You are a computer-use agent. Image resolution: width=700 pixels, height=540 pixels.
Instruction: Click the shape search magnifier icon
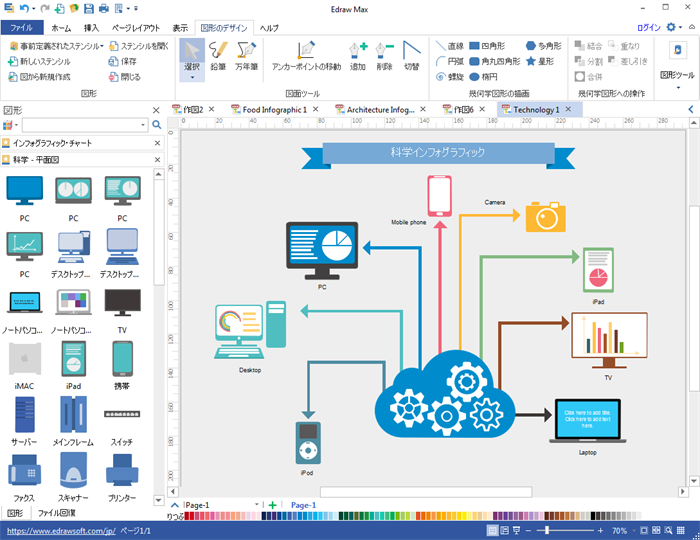point(156,125)
